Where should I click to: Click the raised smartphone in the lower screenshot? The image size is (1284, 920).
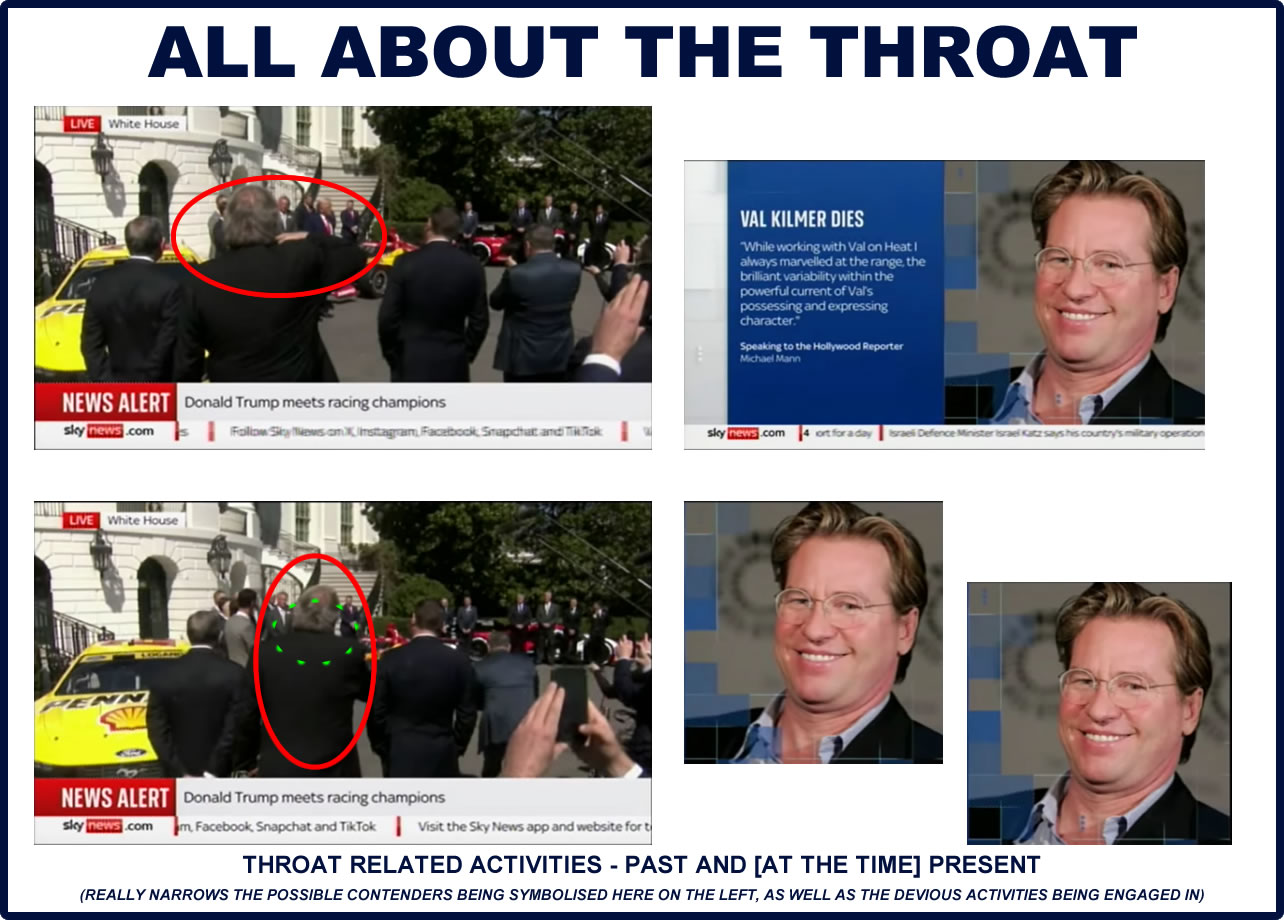(x=570, y=701)
